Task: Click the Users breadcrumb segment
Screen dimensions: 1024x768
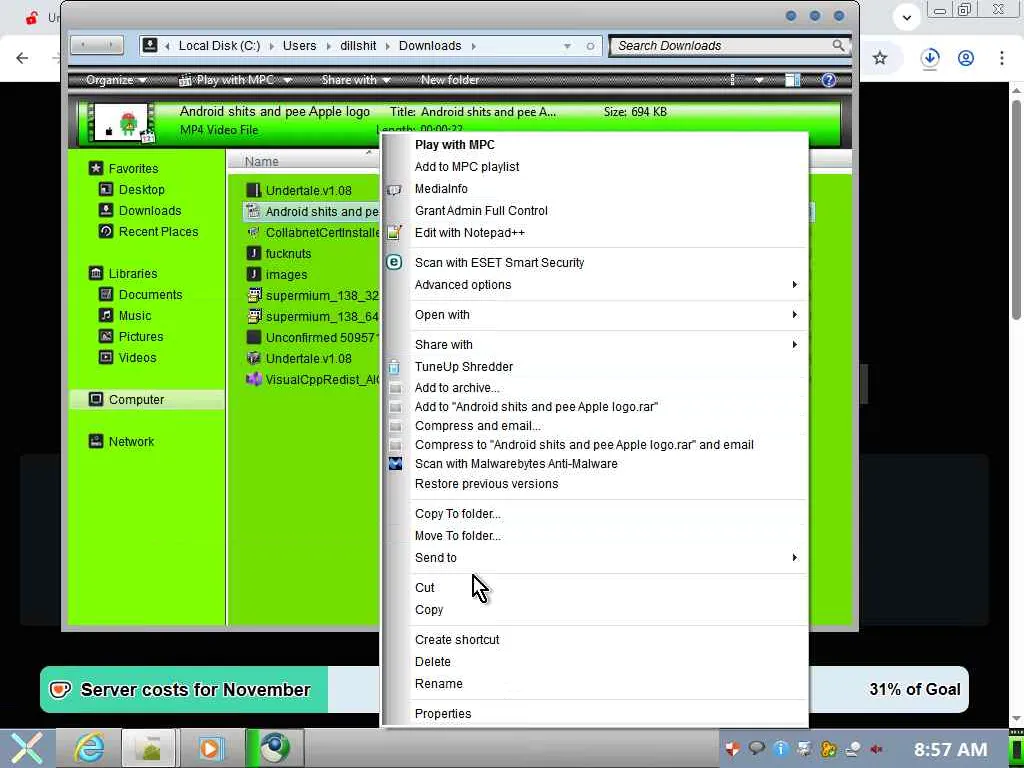Action: (299, 46)
